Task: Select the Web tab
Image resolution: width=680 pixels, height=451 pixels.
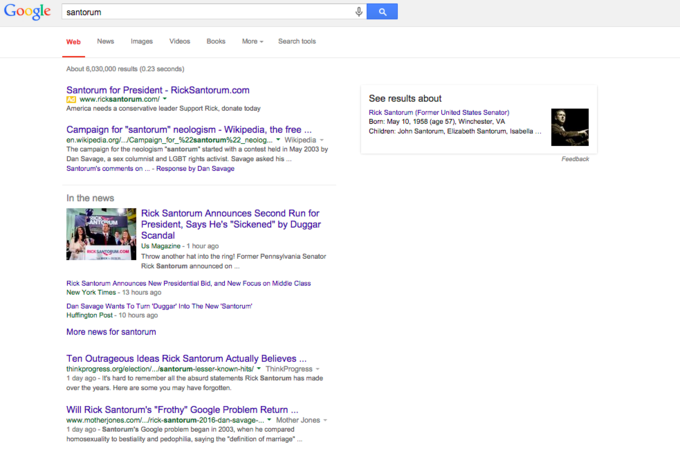Action: (x=73, y=42)
